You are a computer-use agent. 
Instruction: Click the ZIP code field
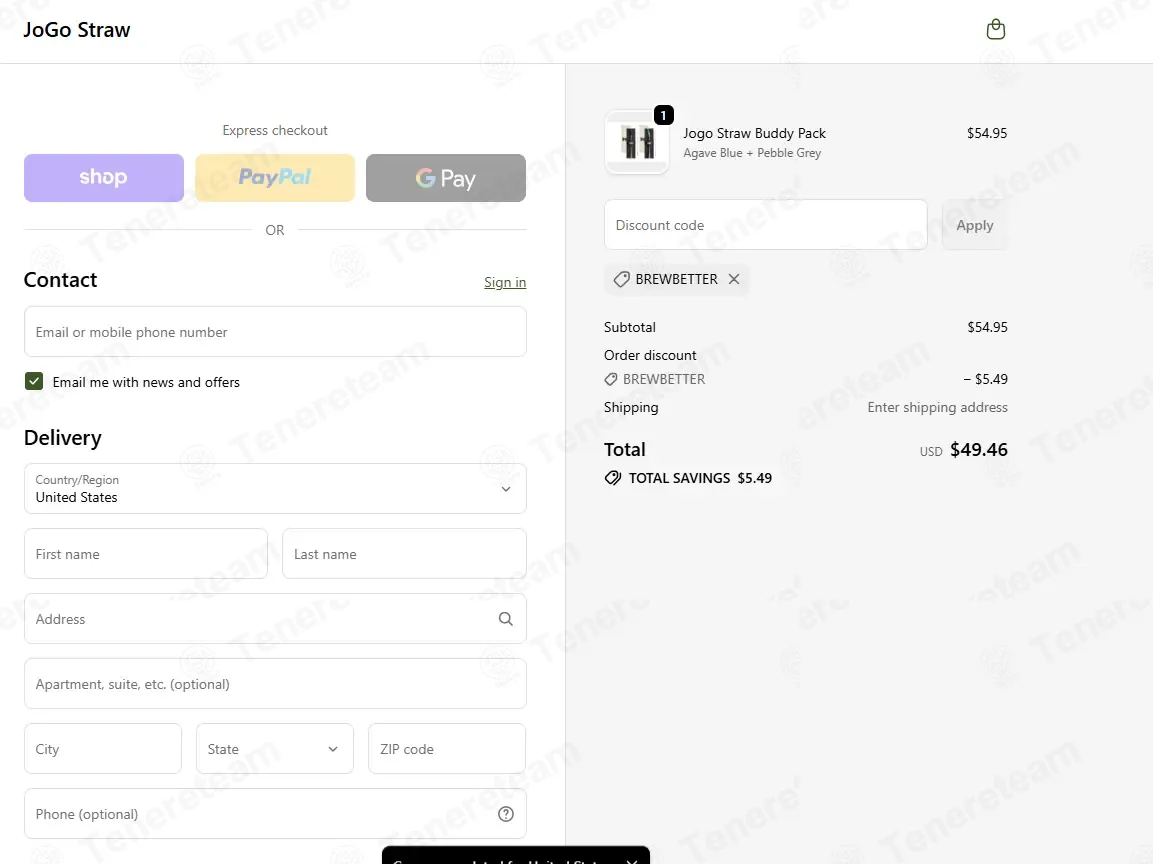click(x=447, y=749)
